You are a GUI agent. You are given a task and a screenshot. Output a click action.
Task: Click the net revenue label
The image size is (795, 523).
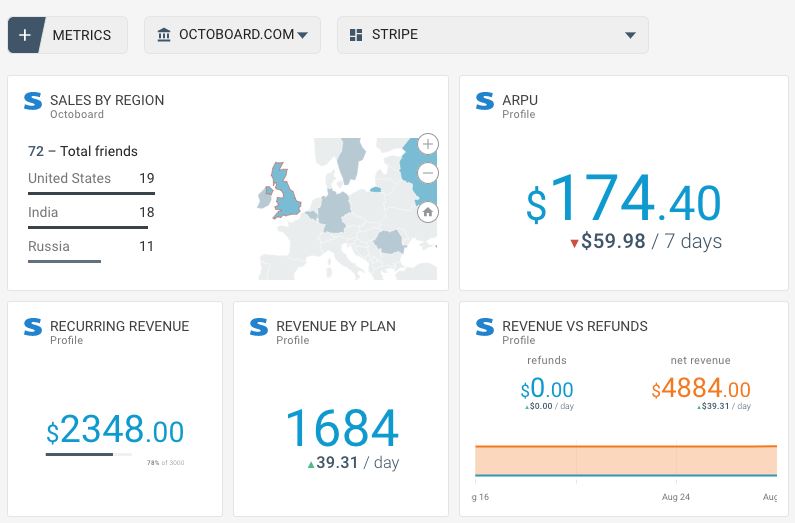(x=701, y=360)
